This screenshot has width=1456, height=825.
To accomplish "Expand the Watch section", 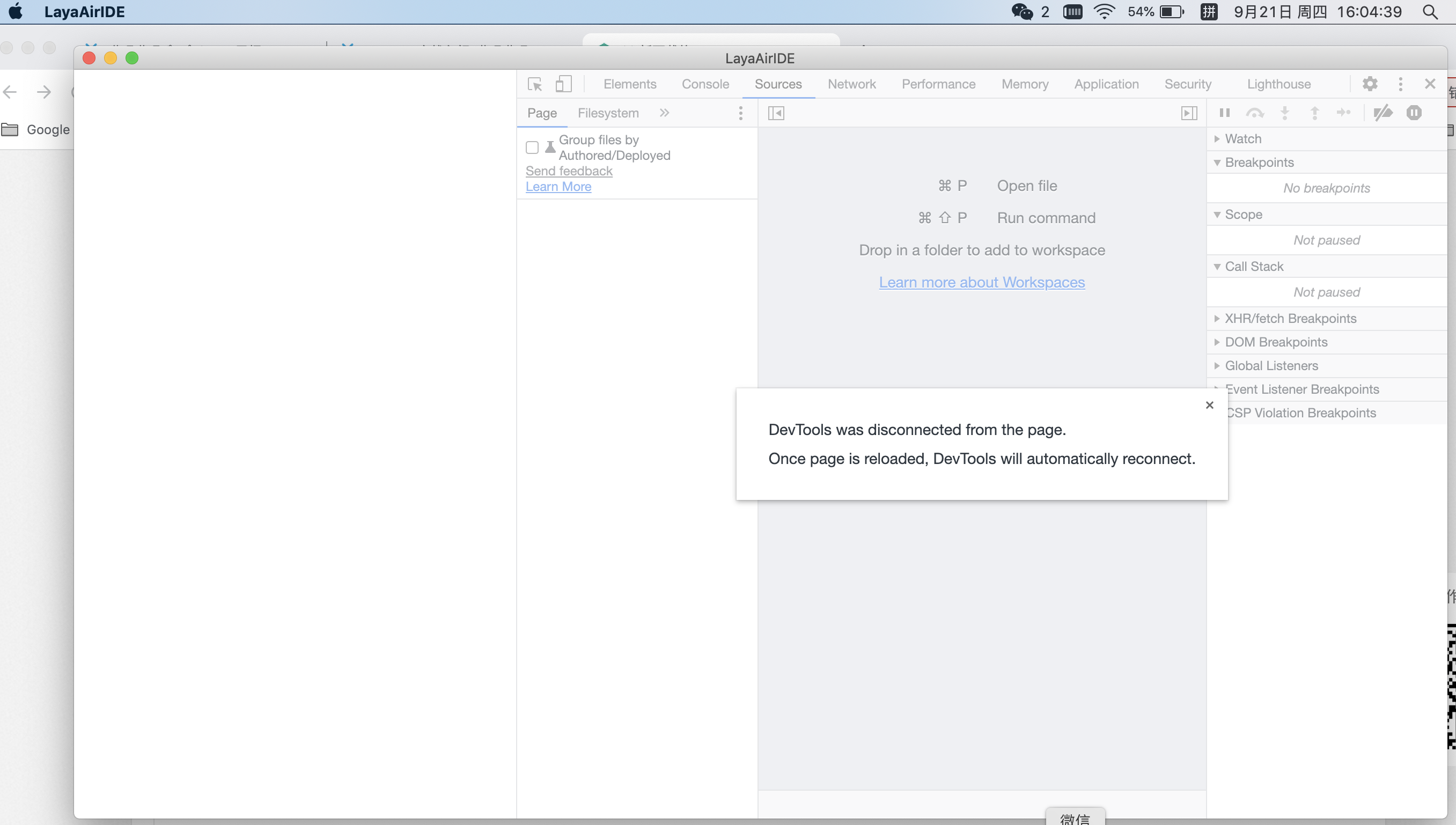I will [x=1242, y=139].
